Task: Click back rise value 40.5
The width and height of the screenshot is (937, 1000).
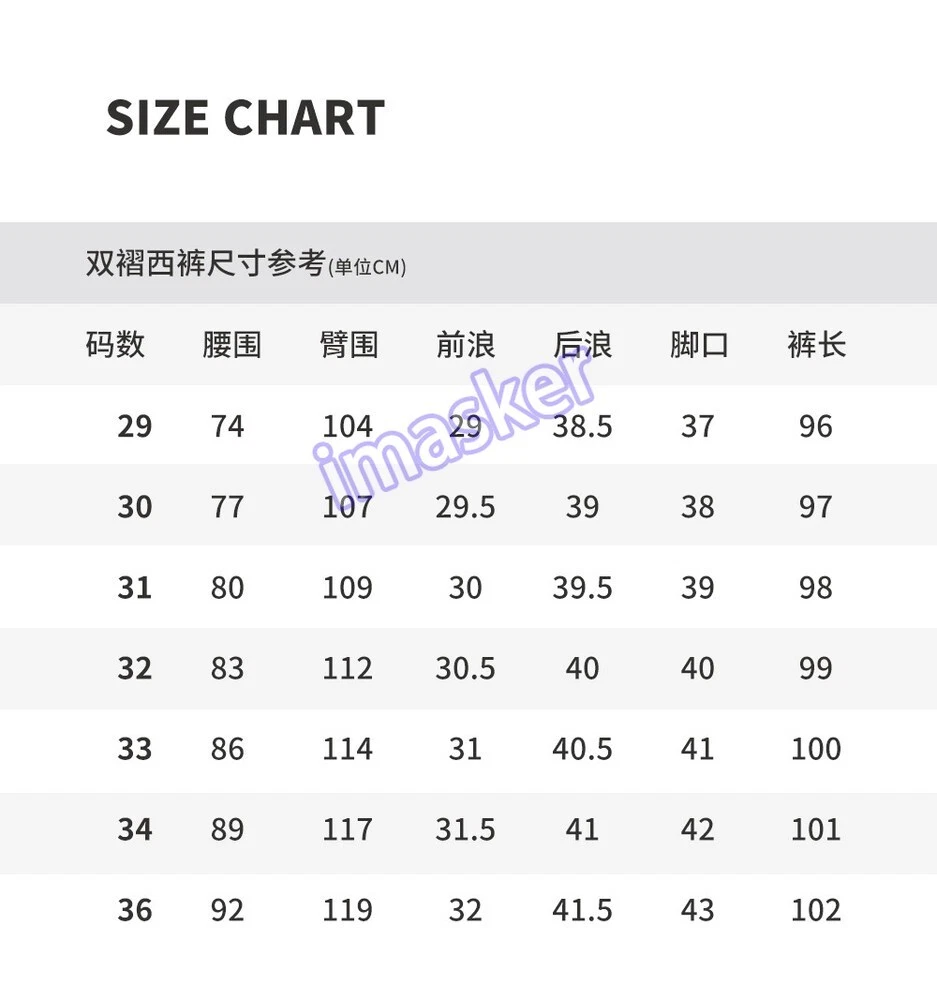Action: tap(582, 749)
